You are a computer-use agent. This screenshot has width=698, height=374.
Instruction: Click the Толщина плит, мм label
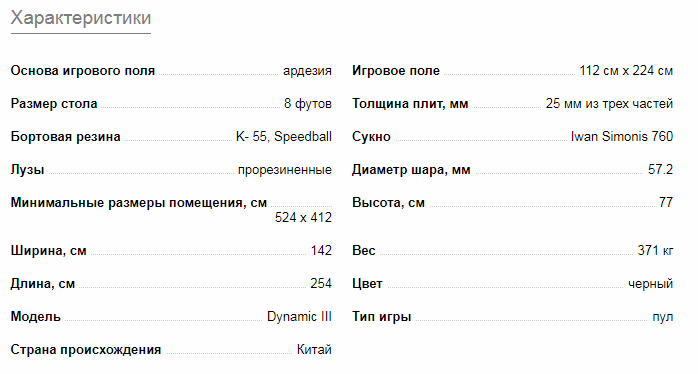click(410, 104)
